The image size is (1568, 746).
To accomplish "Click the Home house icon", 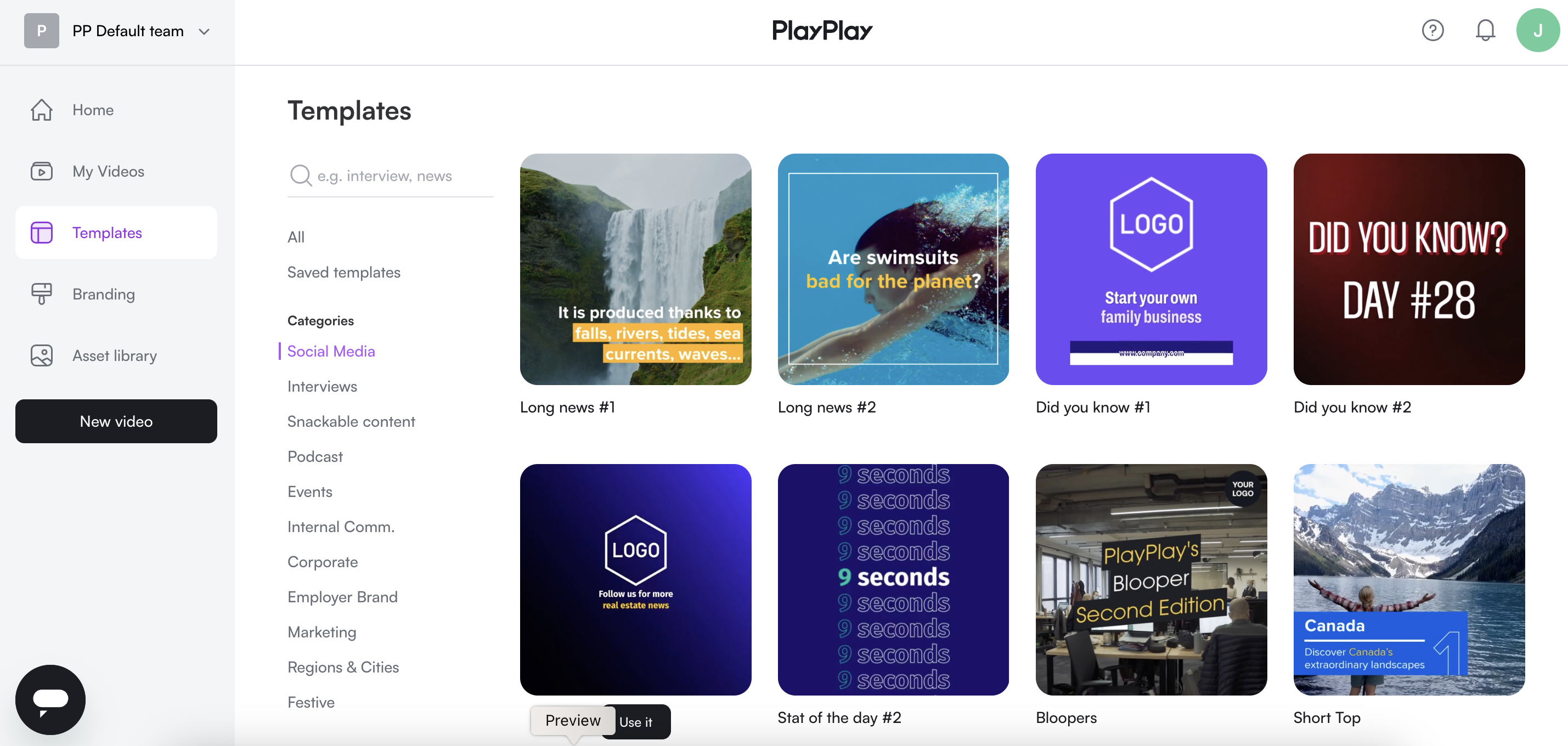I will pos(41,110).
